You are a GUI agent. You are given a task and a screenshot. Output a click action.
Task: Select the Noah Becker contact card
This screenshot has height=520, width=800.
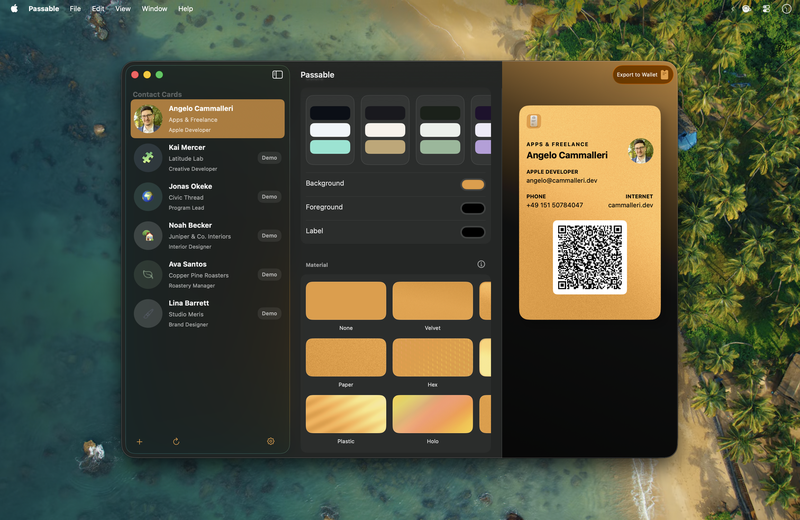click(x=208, y=235)
